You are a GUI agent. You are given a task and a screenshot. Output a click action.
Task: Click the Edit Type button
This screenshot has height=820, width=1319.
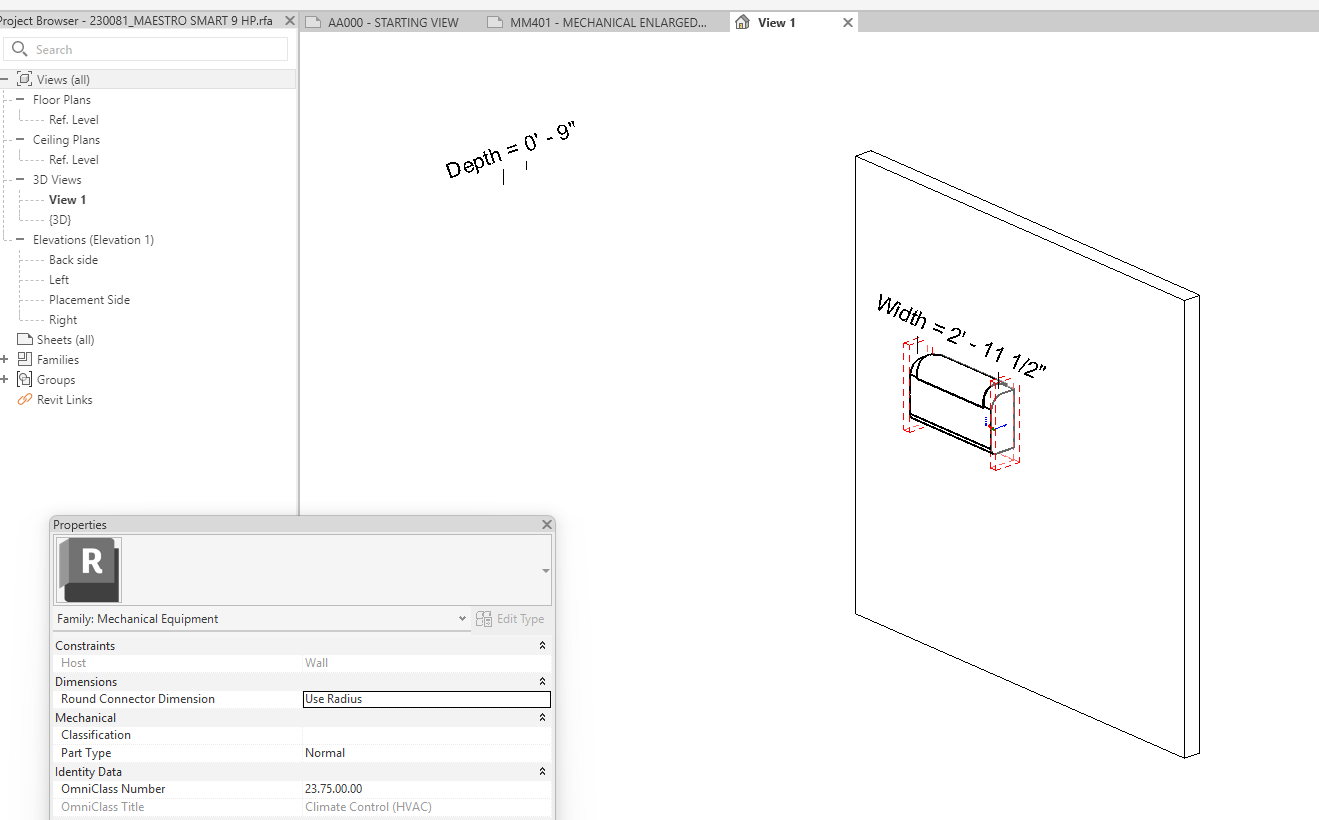[x=510, y=619]
